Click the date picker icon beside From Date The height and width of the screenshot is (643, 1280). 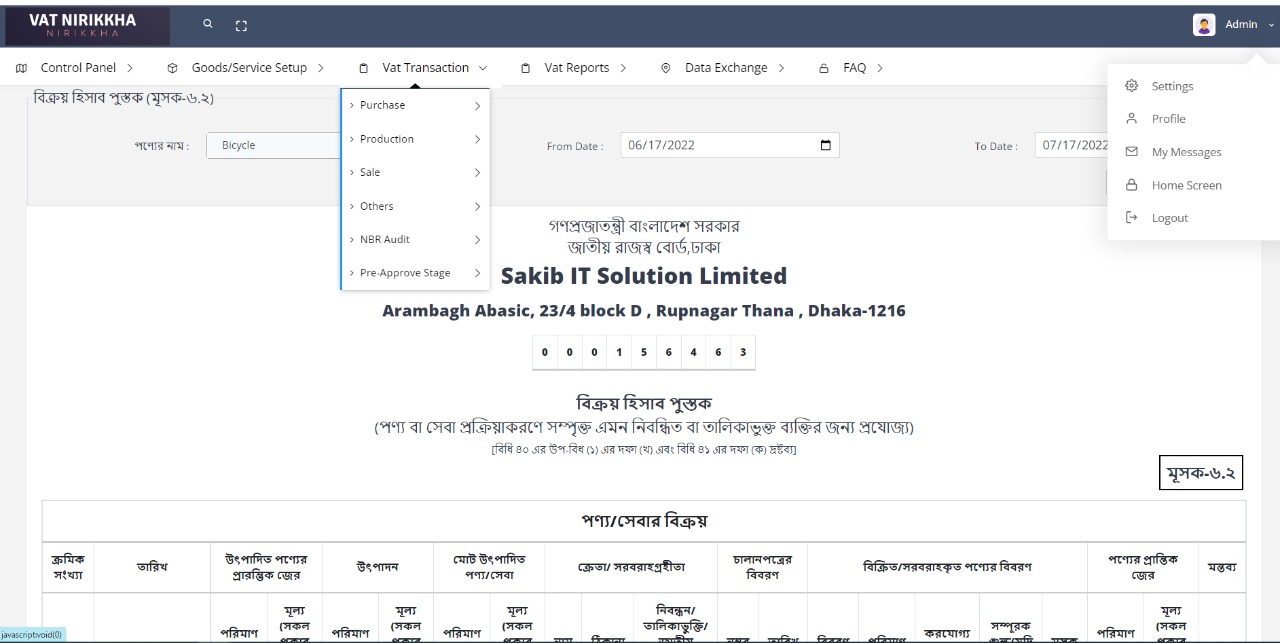[825, 144]
